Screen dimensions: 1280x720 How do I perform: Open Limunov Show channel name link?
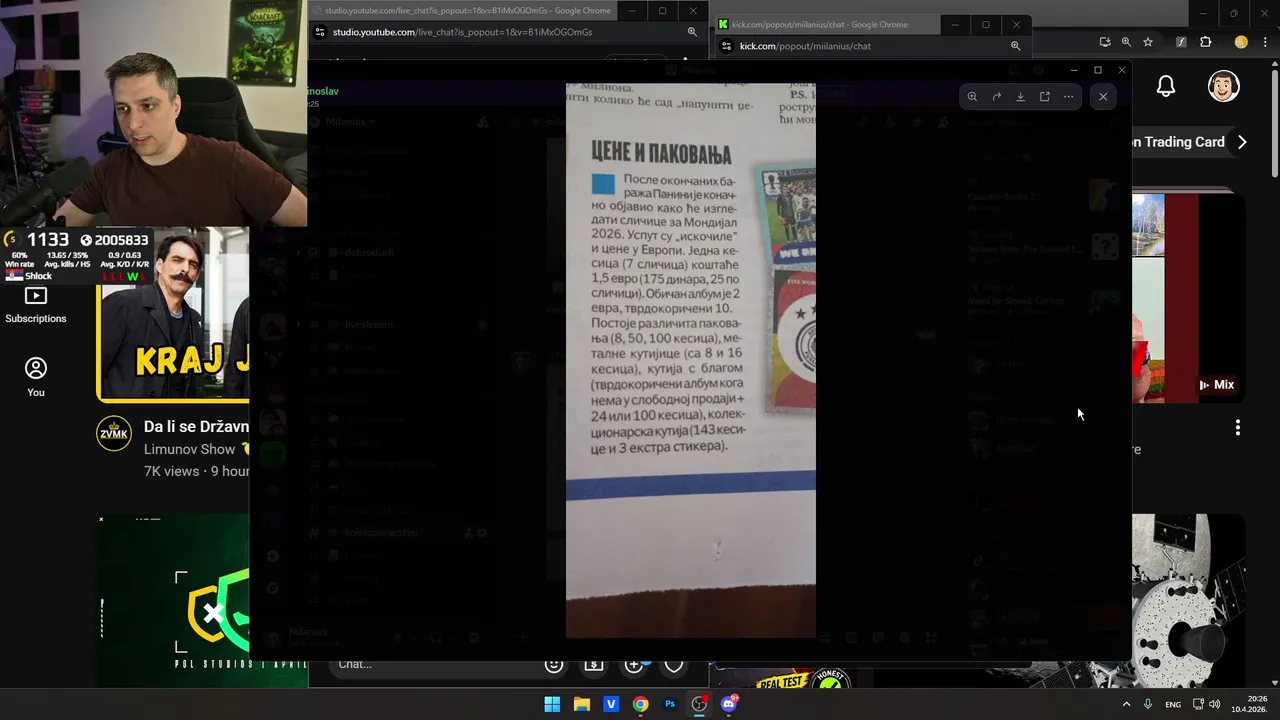[x=190, y=449]
